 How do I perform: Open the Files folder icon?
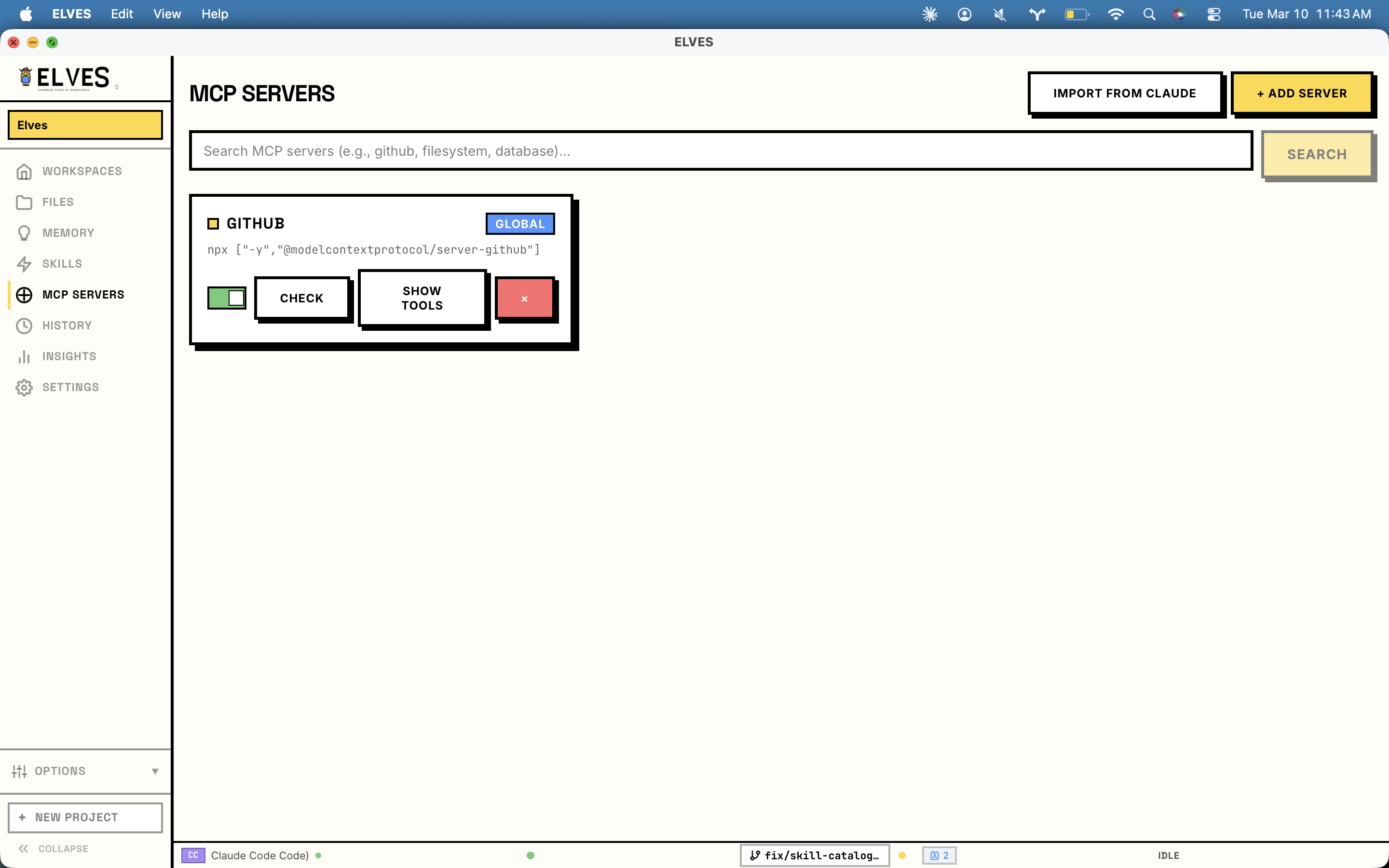click(x=24, y=202)
